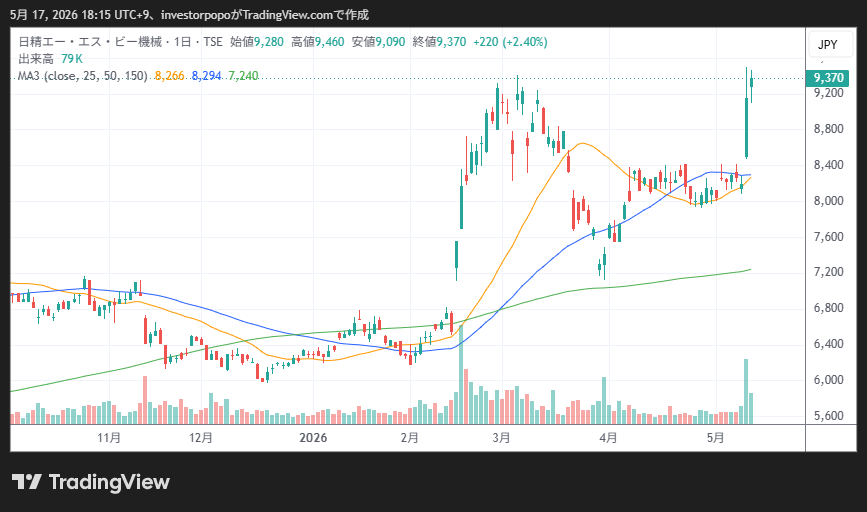Click the 日精エー・エス・ビー機械 symbol title

(90, 42)
